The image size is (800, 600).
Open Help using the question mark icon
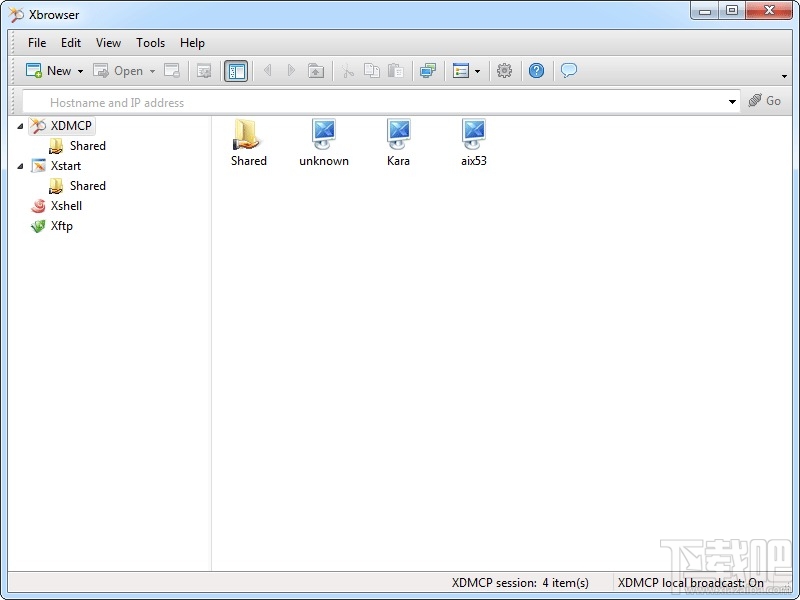click(537, 70)
